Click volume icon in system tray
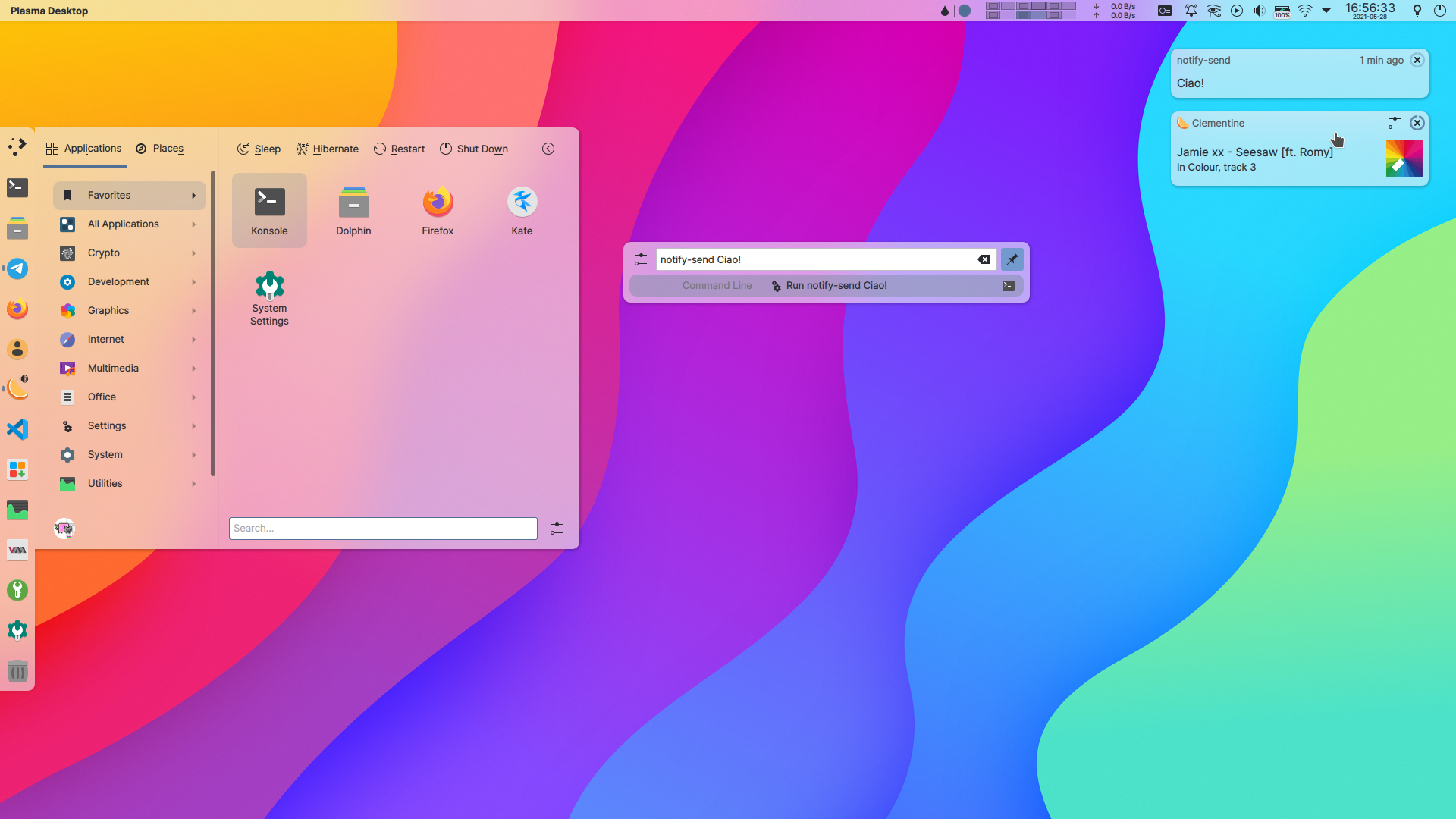The height and width of the screenshot is (819, 1456). click(x=1259, y=11)
